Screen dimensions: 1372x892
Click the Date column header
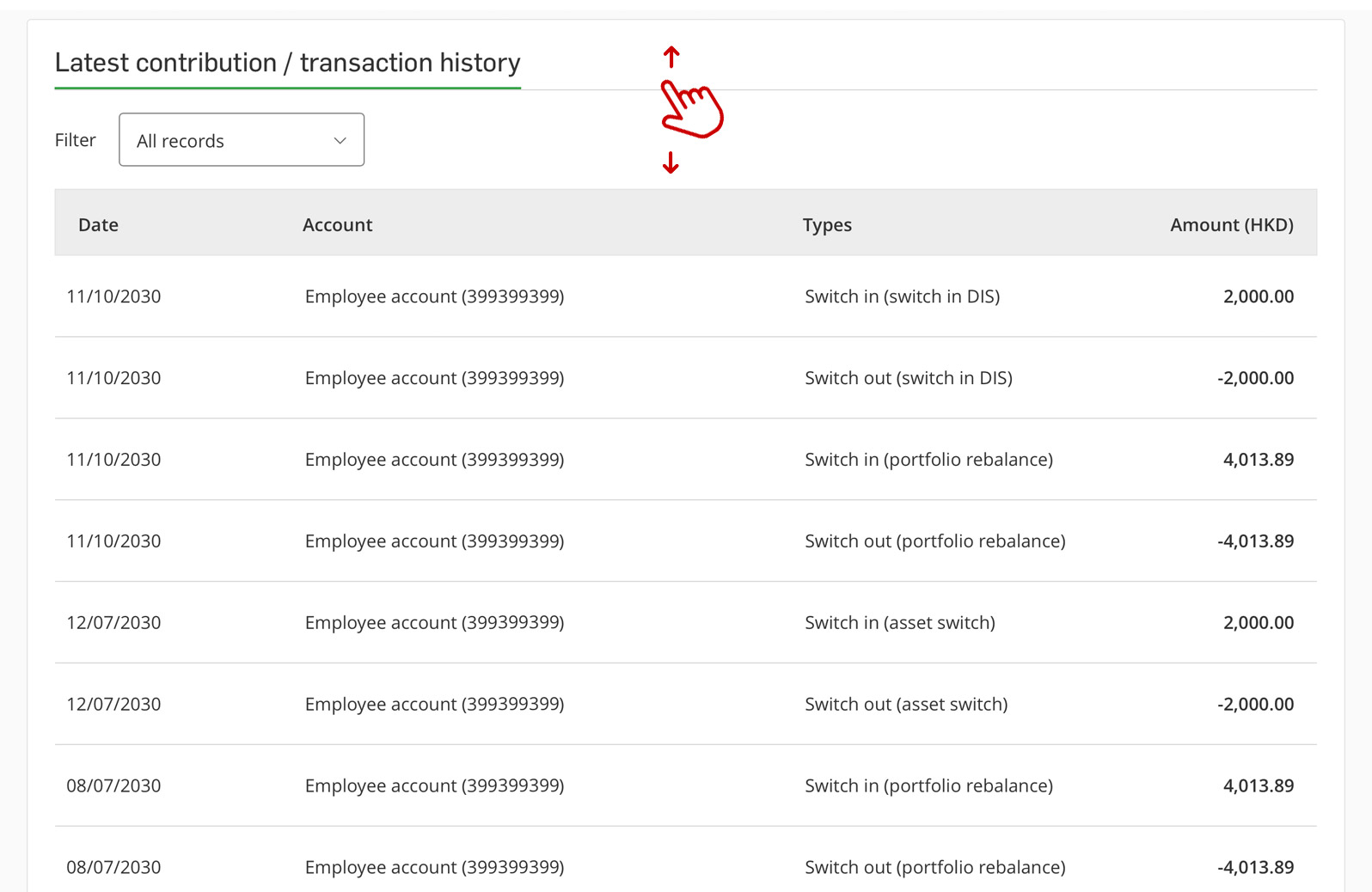[98, 224]
